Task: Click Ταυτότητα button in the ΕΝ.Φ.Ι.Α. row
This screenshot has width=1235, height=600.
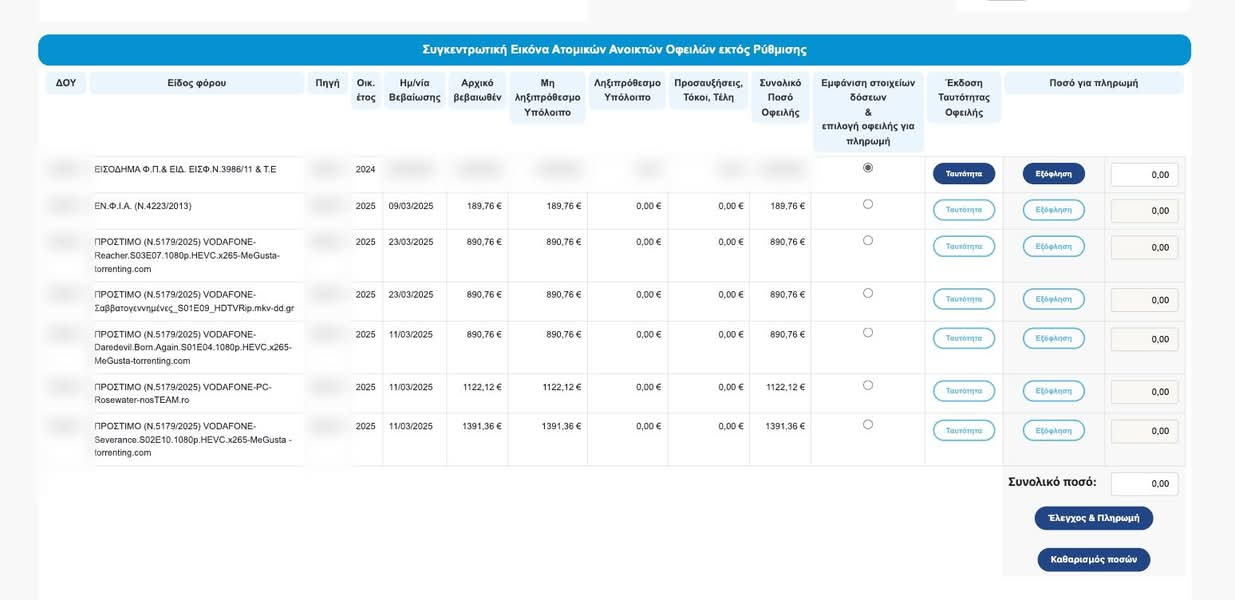Action: [963, 210]
